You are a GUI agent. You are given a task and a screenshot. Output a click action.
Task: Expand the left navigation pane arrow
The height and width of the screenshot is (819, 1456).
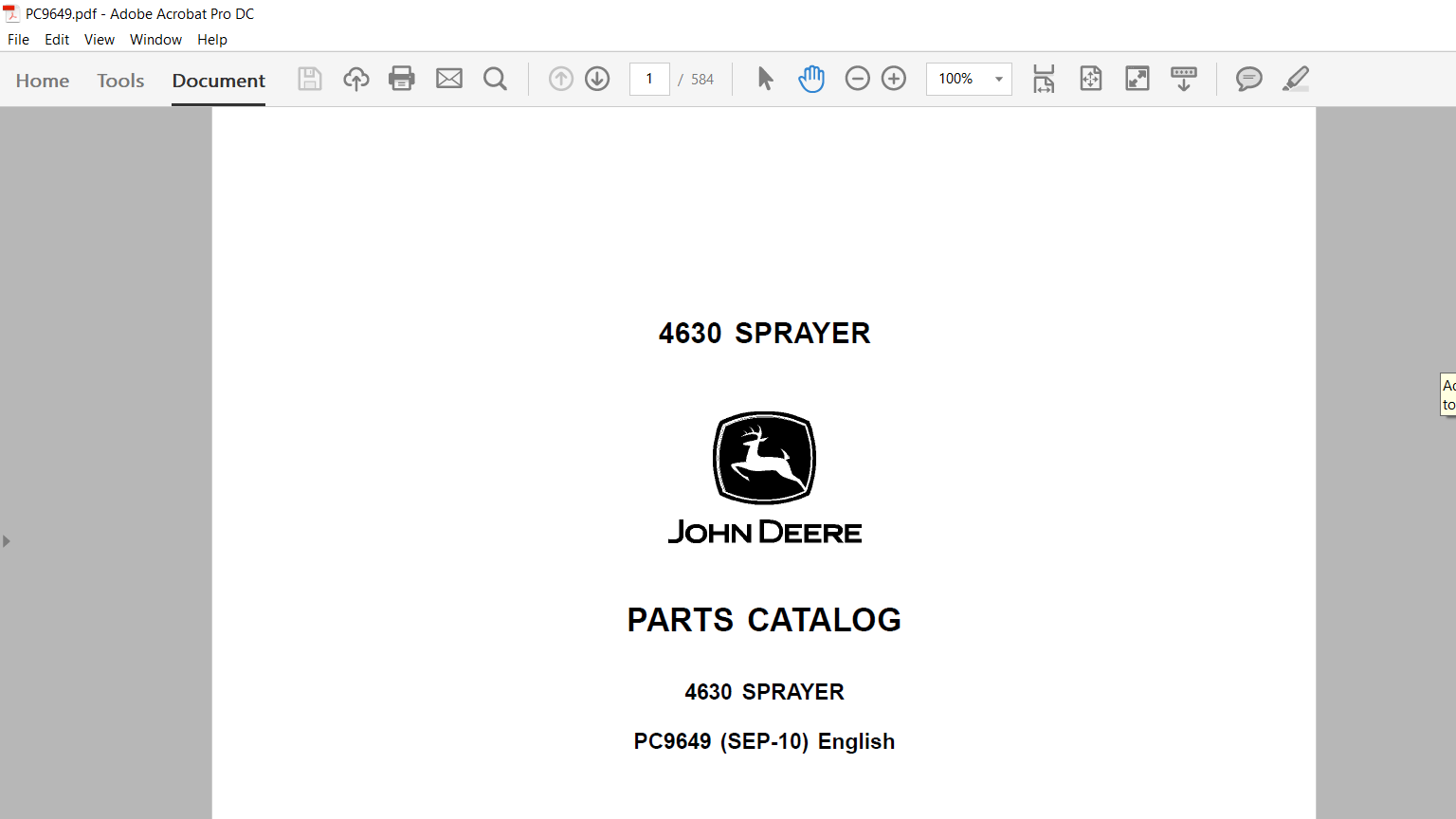pos(7,541)
